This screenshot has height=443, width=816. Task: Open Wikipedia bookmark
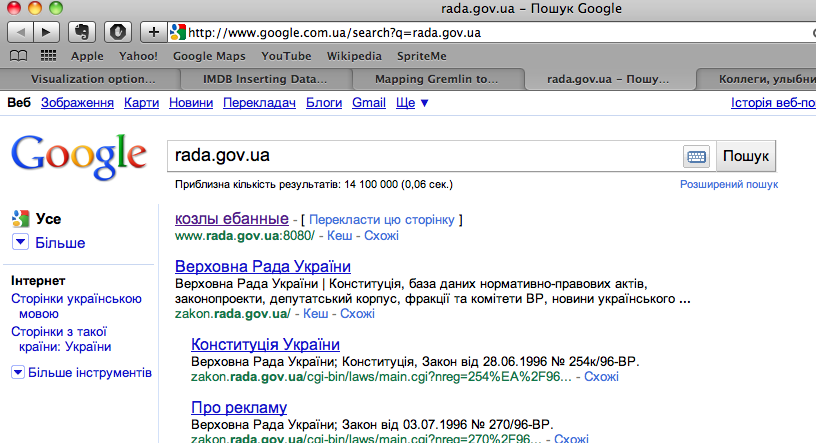pos(354,56)
